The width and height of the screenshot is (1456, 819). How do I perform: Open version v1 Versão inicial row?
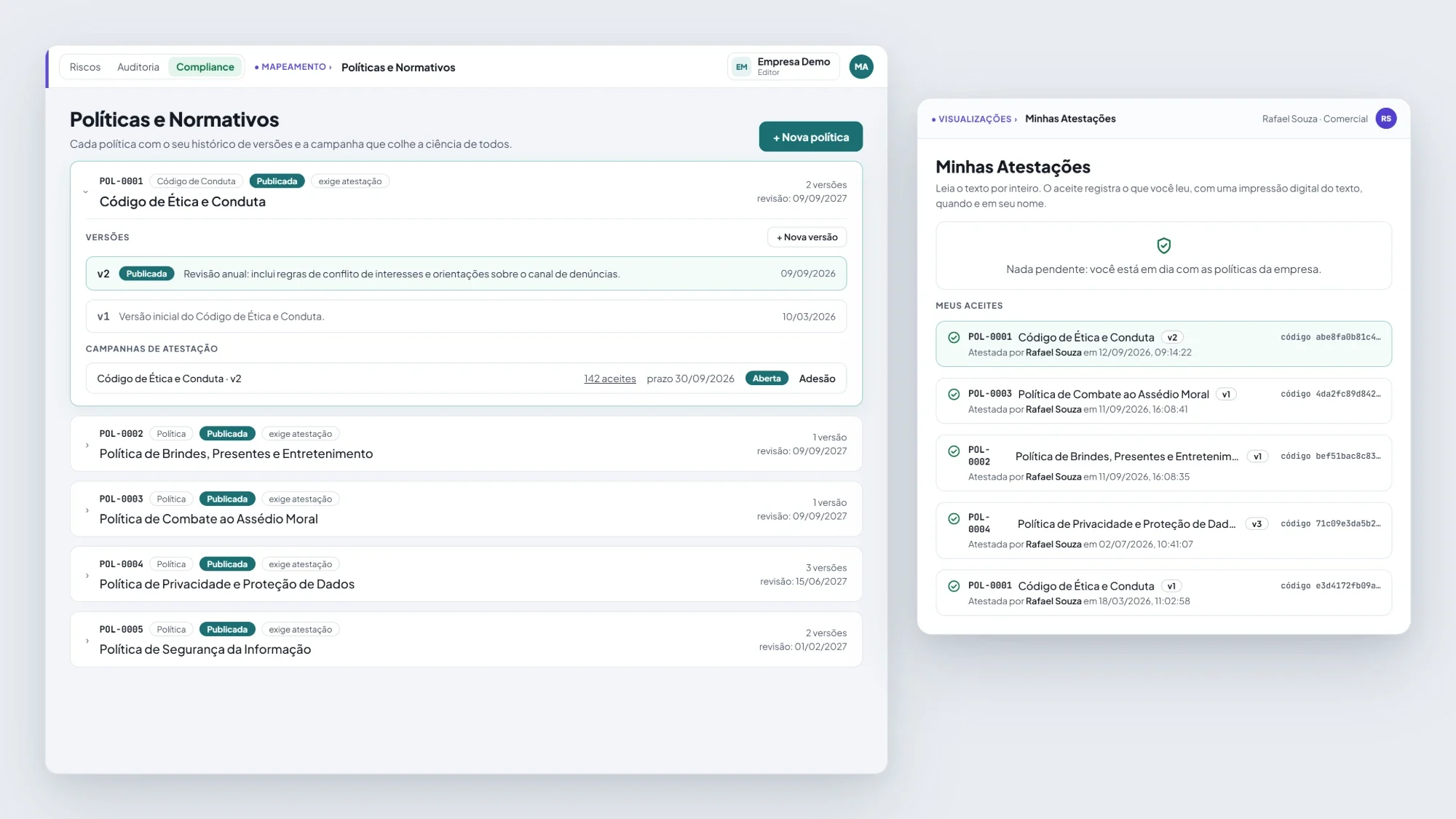[466, 317]
